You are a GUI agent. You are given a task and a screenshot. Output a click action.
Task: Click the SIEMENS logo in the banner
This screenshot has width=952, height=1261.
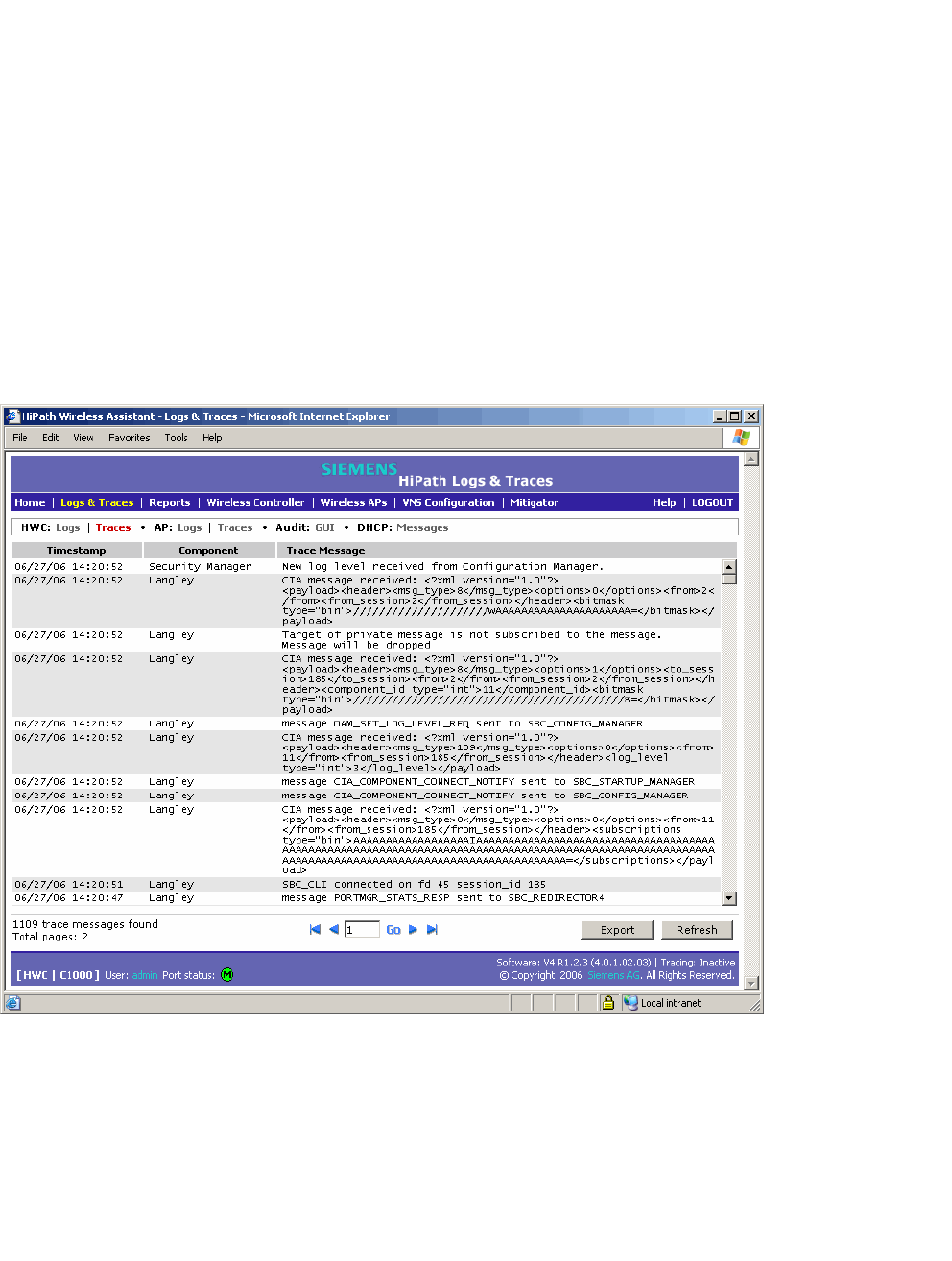click(x=359, y=469)
